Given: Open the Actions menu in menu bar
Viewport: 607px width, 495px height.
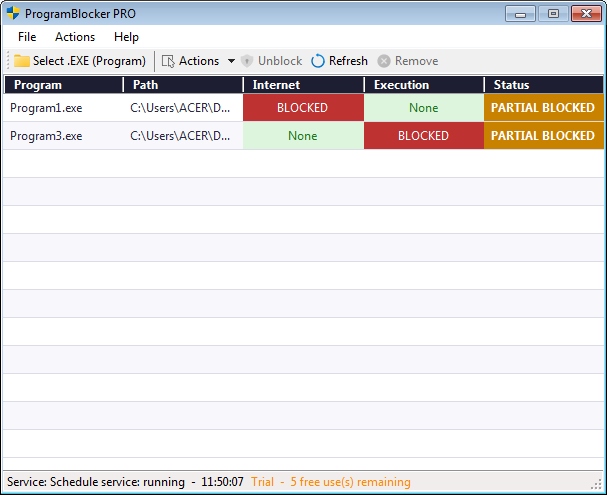Looking at the screenshot, I should click(x=75, y=37).
